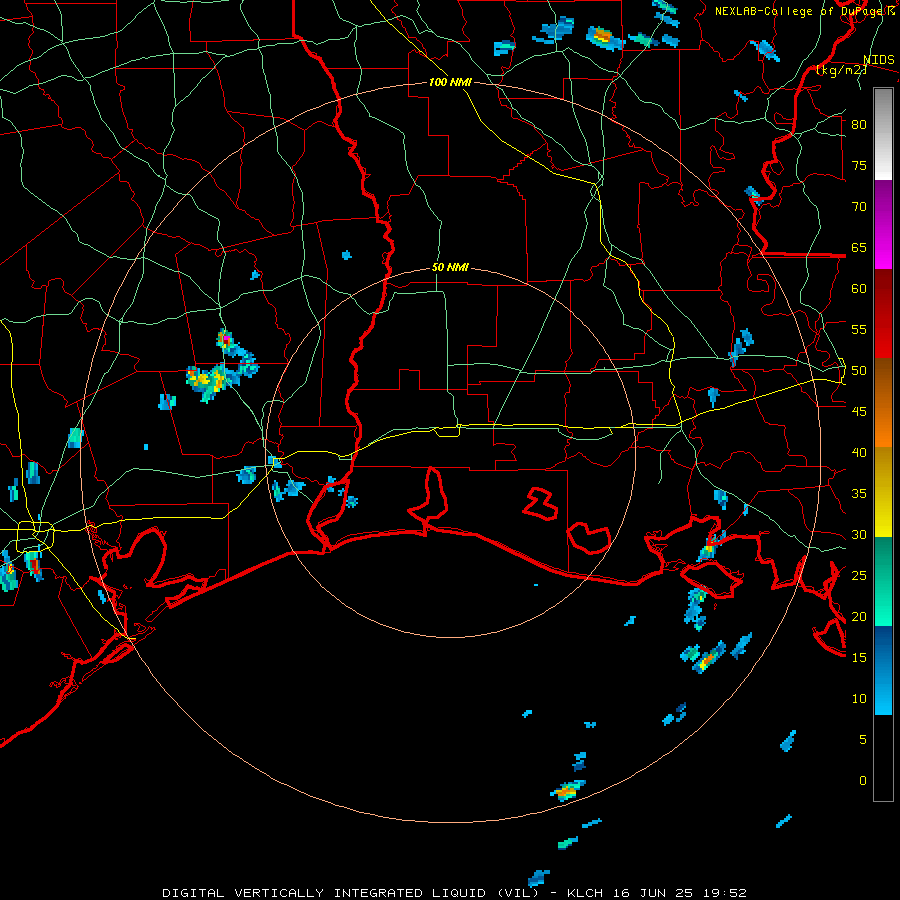
Task: Click the 25 scale value
Action: point(859,576)
